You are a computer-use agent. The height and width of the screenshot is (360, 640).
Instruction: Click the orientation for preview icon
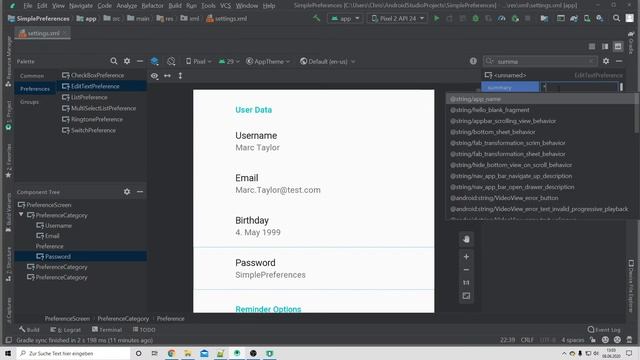[171, 61]
